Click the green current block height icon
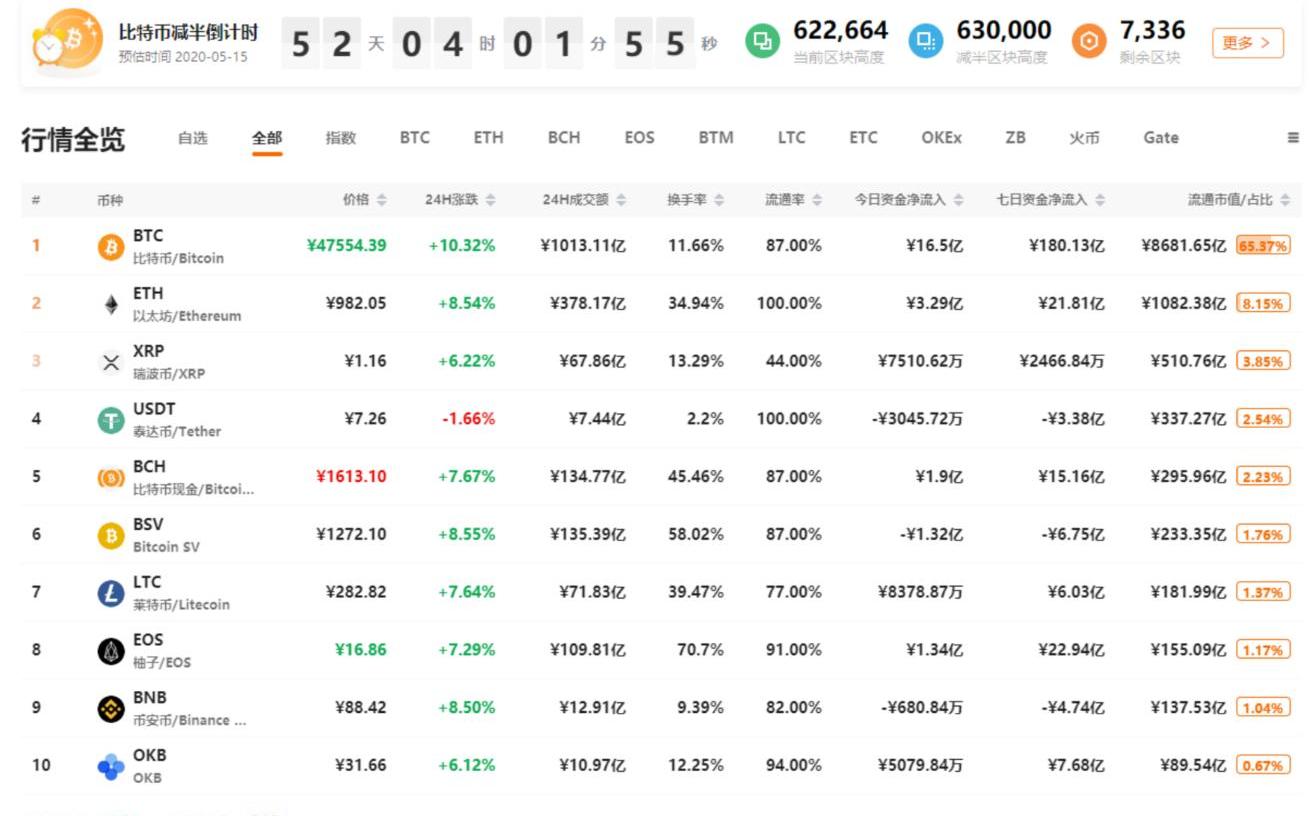Viewport: 1311px width, 816px height. [763, 41]
